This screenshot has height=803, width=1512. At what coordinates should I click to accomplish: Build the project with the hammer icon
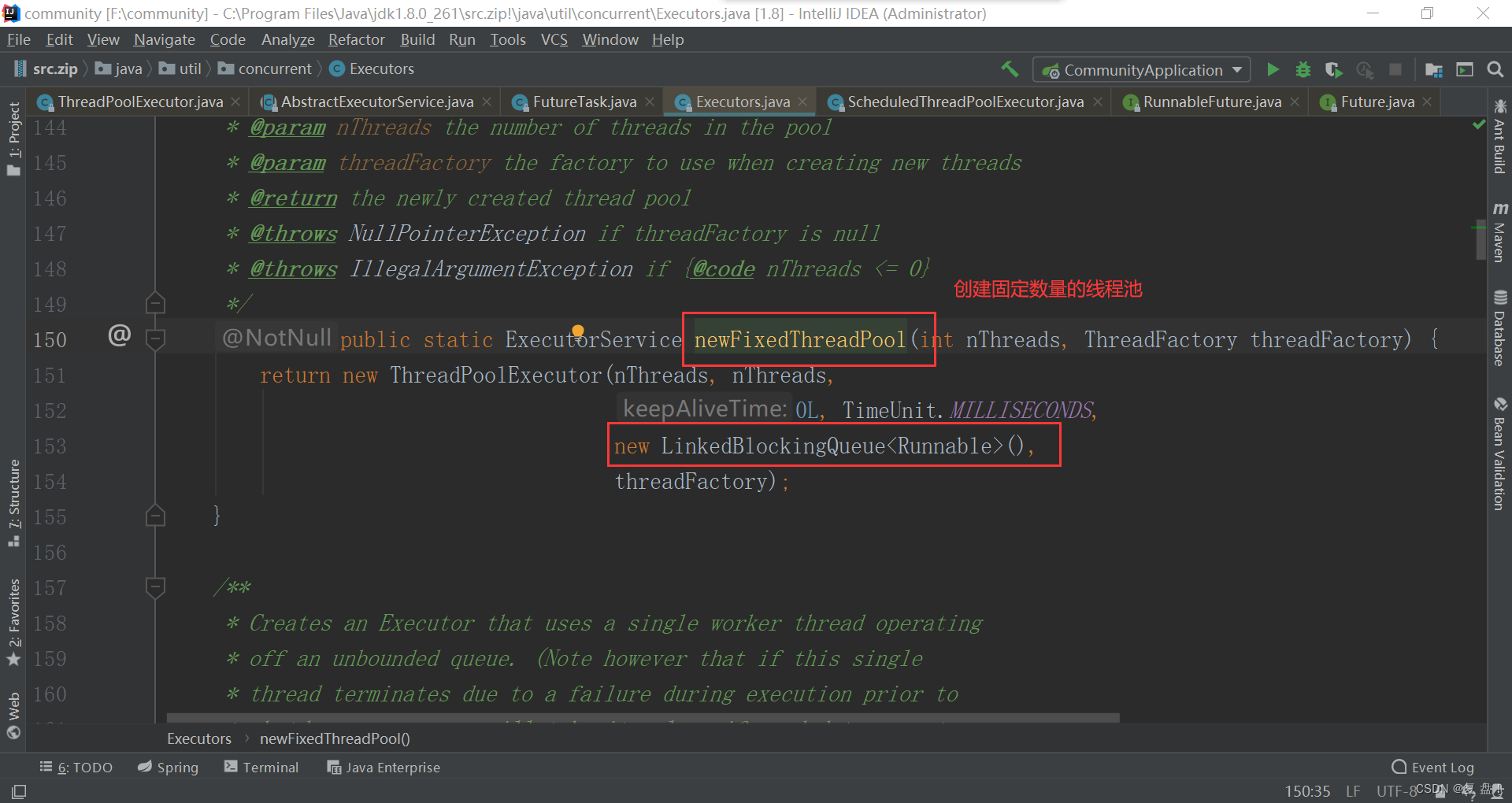tap(1010, 69)
